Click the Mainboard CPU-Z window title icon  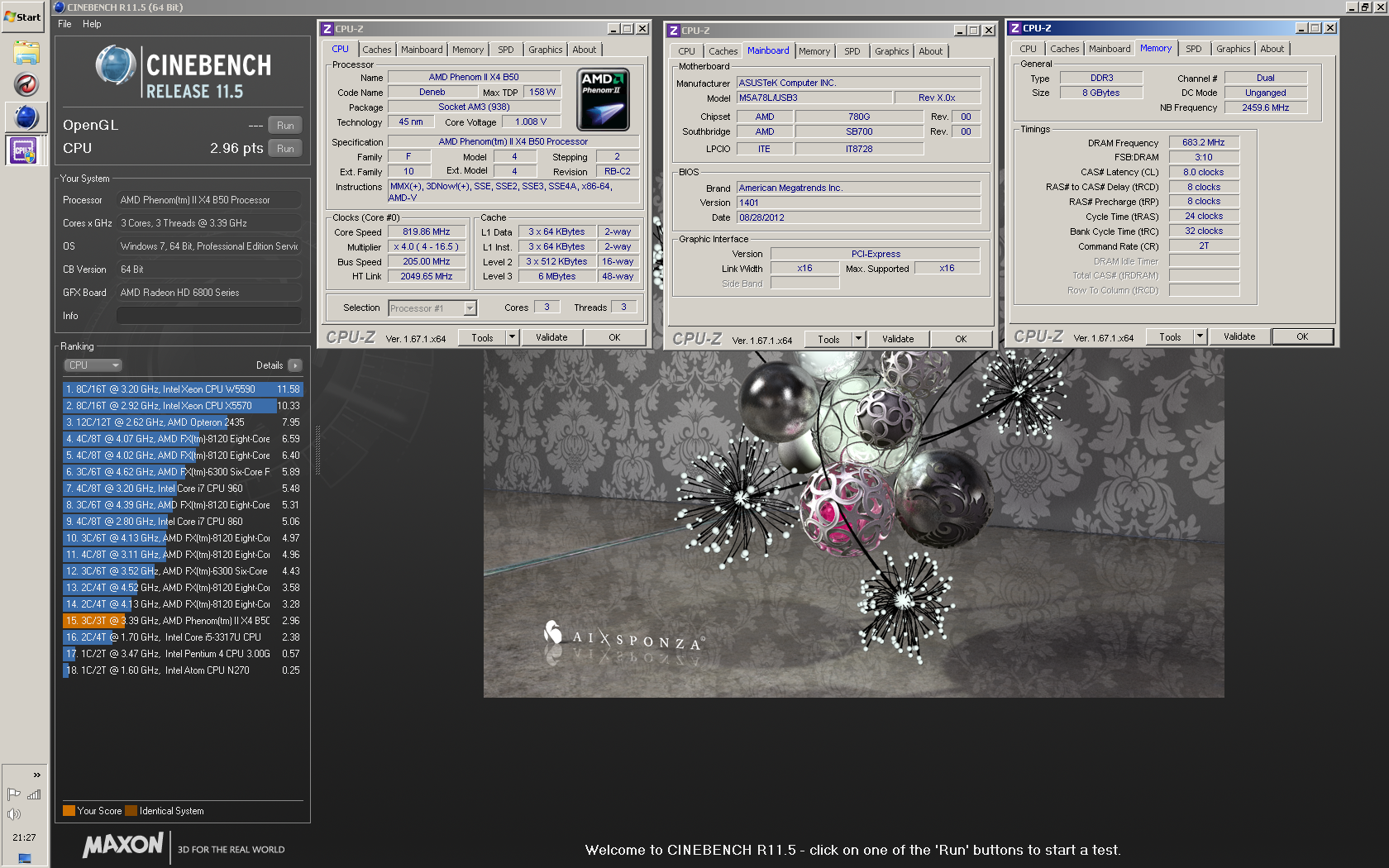tap(674, 30)
